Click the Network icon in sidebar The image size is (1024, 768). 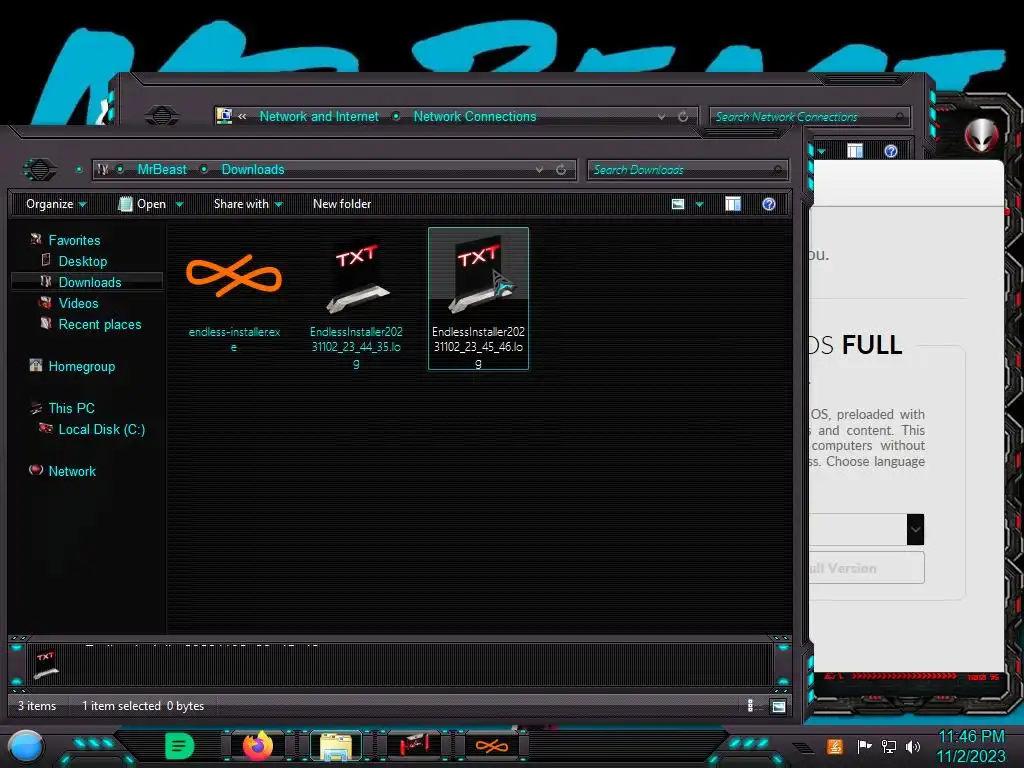36,470
